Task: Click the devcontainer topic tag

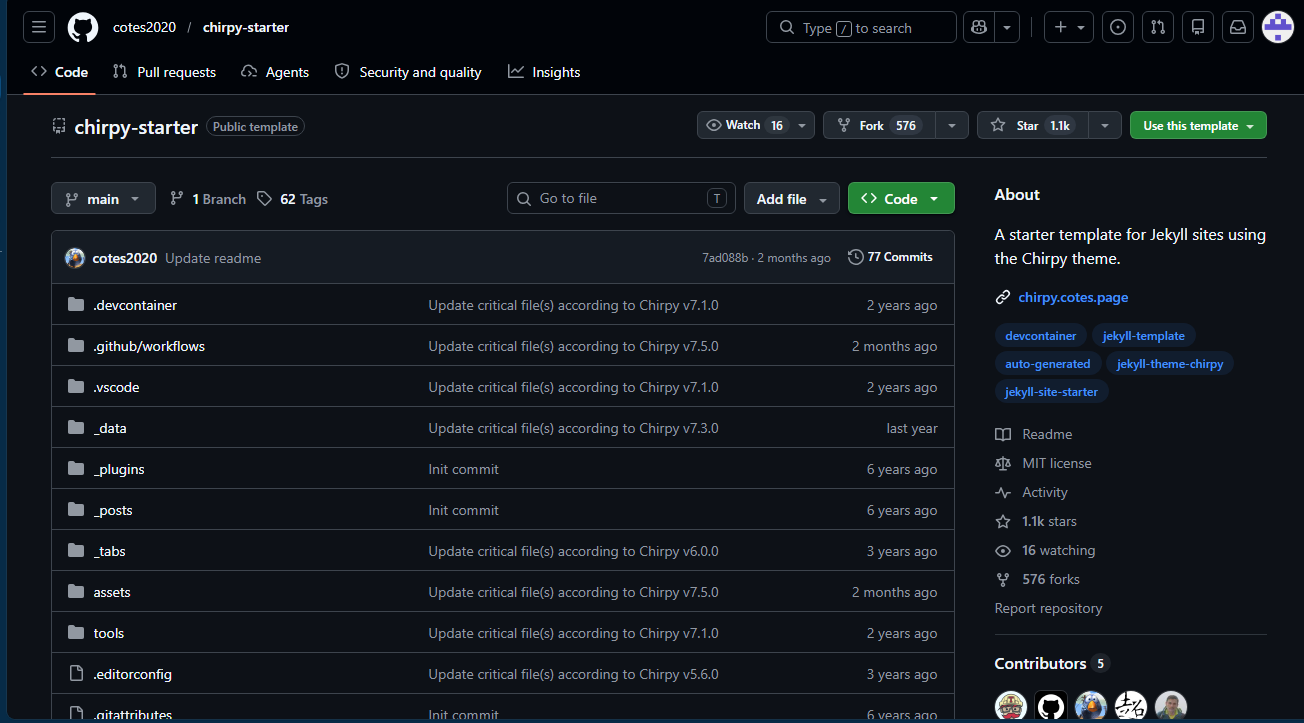Action: [x=1041, y=335]
